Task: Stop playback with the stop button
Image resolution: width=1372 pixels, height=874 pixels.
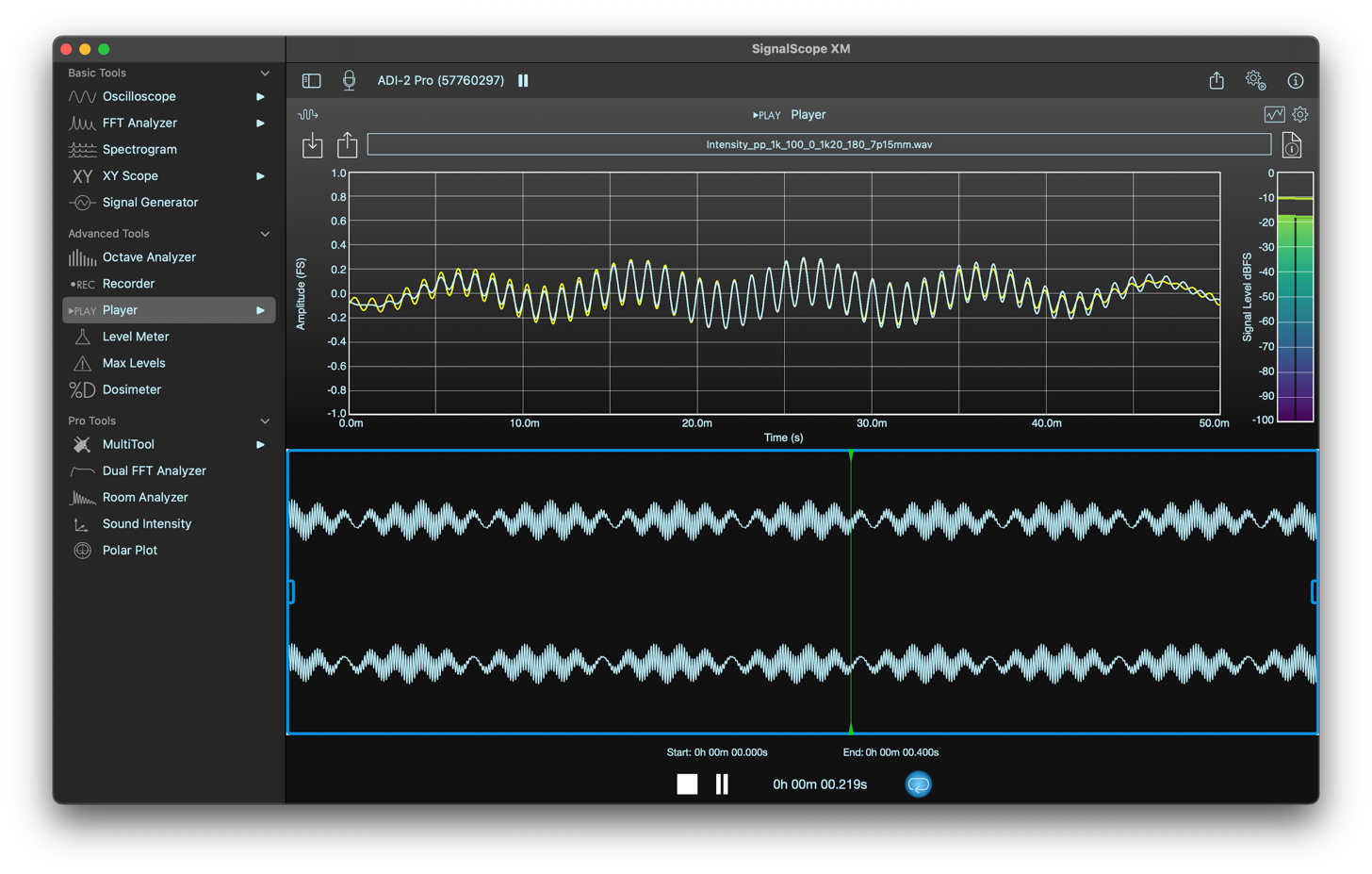Action: coord(687,784)
